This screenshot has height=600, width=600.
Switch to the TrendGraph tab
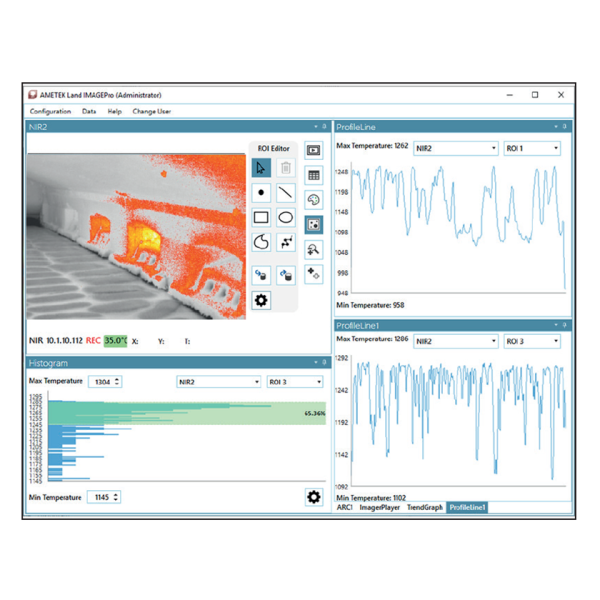425,508
